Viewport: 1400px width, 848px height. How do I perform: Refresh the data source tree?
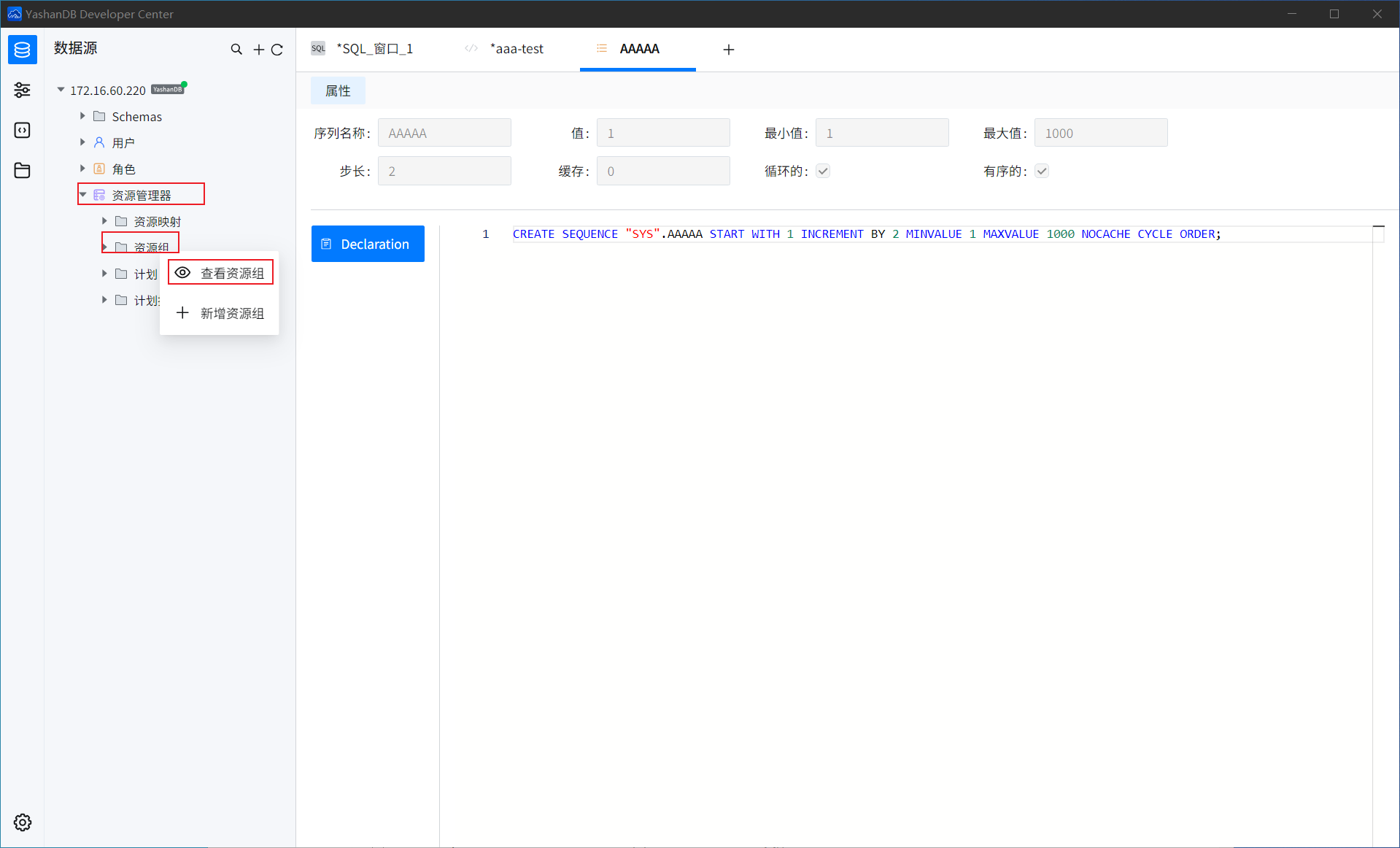point(277,50)
